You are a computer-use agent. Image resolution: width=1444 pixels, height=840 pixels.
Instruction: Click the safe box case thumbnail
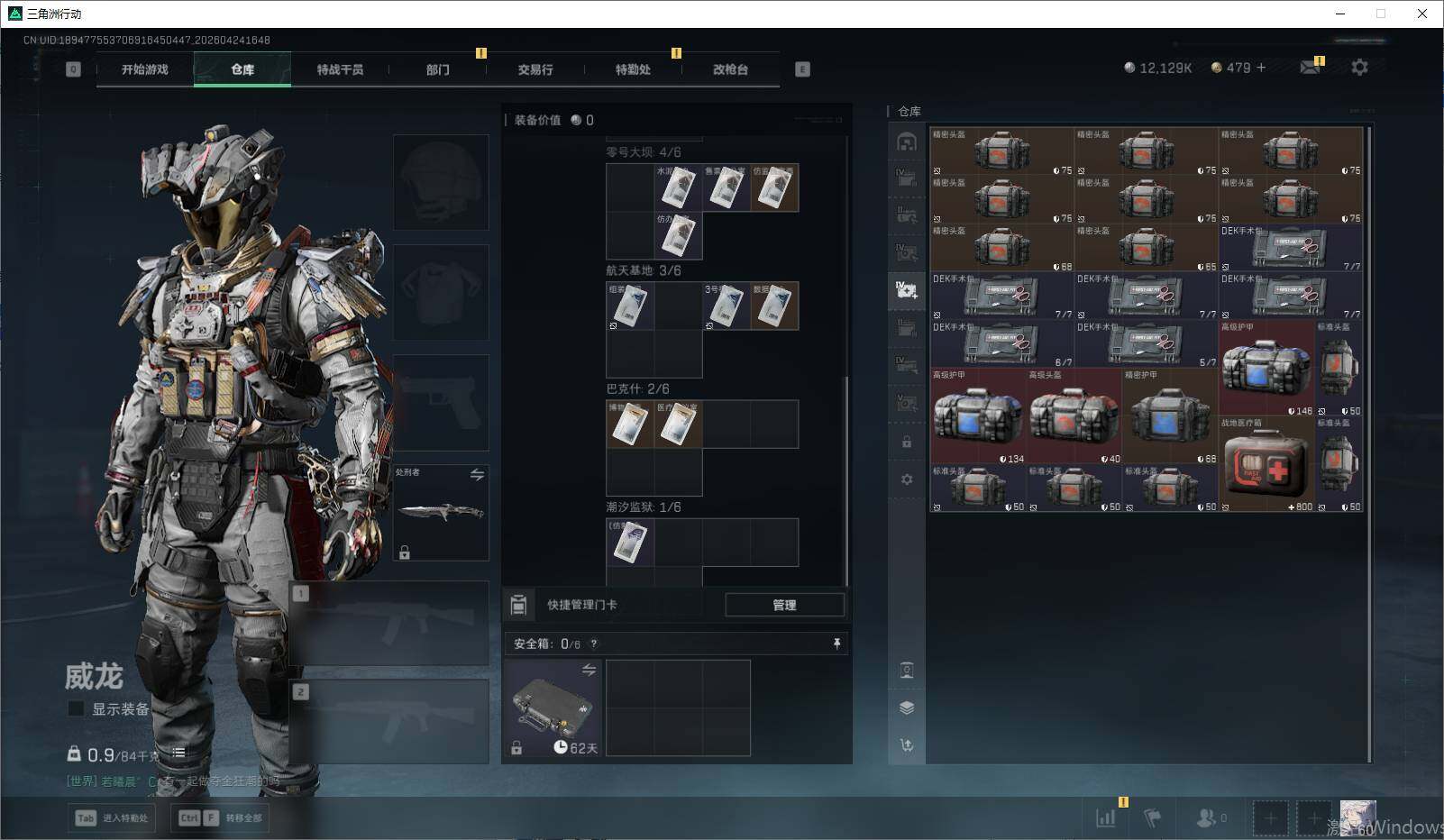tap(553, 708)
